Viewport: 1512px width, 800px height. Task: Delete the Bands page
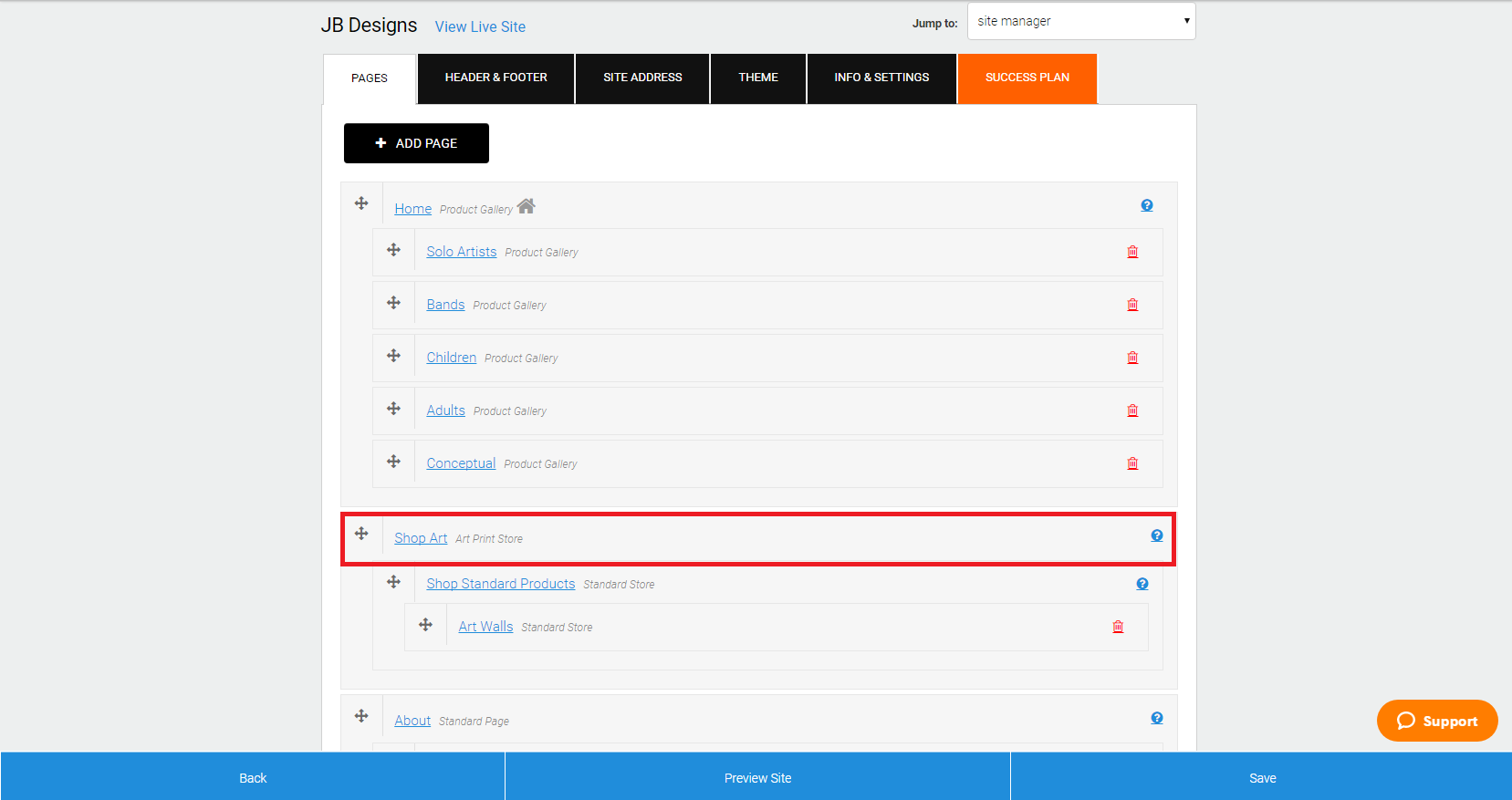(1132, 305)
